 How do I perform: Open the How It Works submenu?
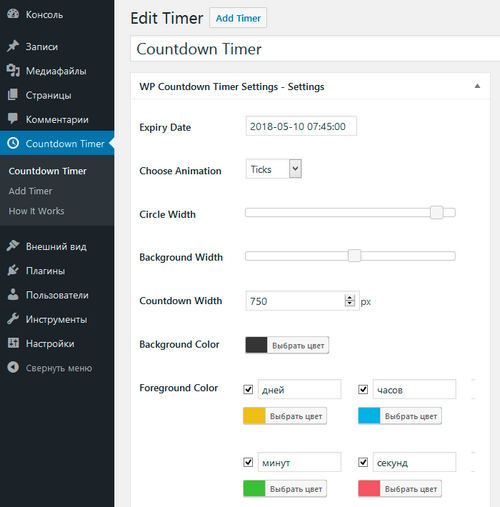[36, 211]
